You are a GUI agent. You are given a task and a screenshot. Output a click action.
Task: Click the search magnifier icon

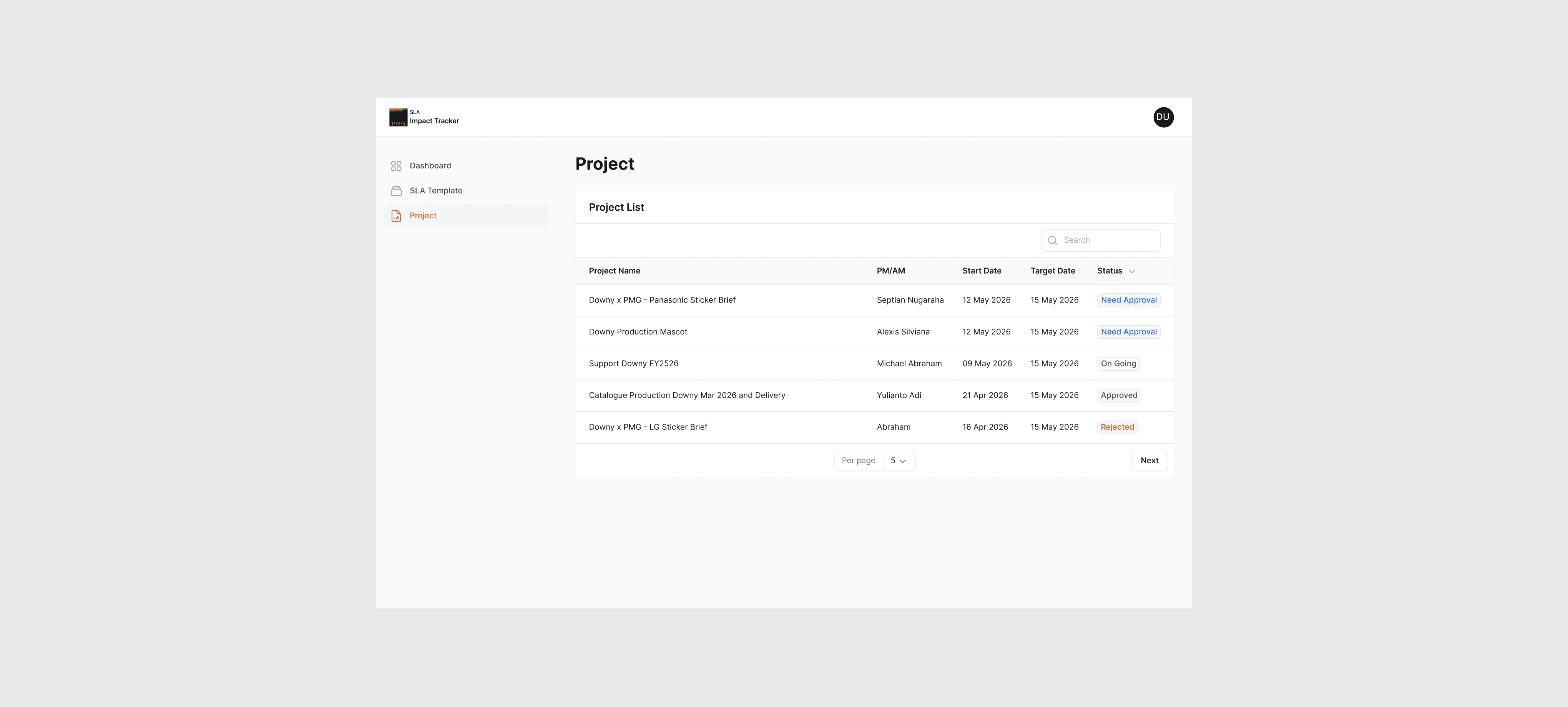(1052, 241)
